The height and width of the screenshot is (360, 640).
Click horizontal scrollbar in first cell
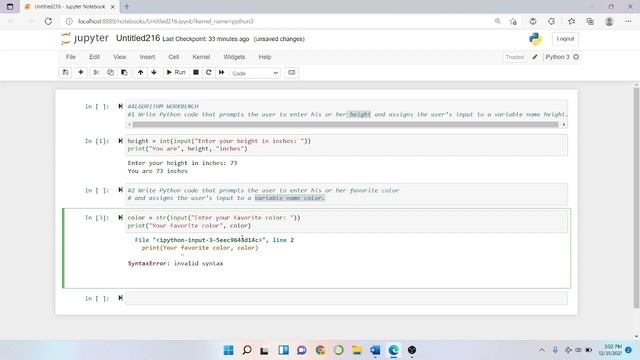point(345,124)
